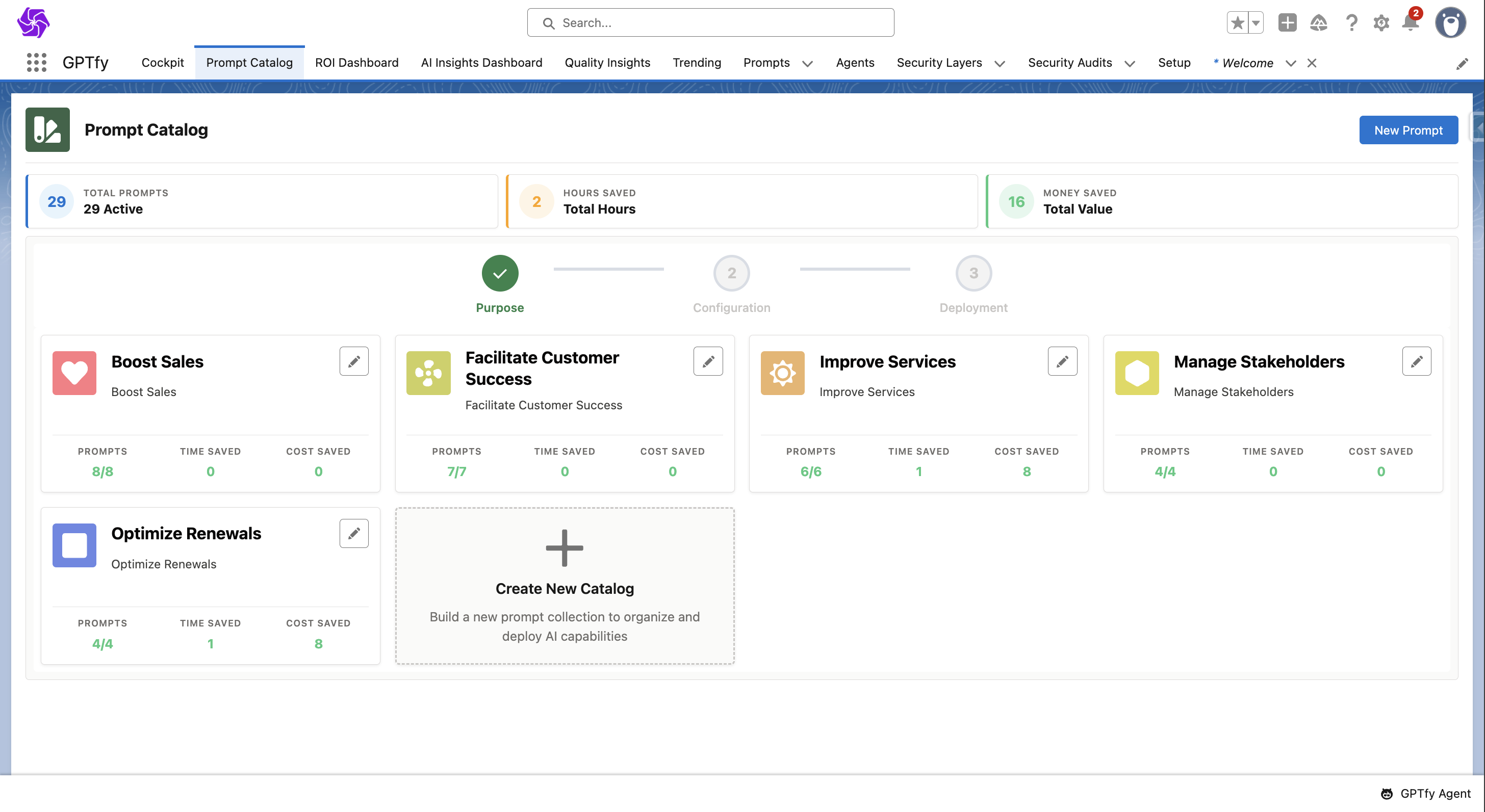The image size is (1485, 812).
Task: Select the Configuration step in progress indicator
Action: pos(731,273)
